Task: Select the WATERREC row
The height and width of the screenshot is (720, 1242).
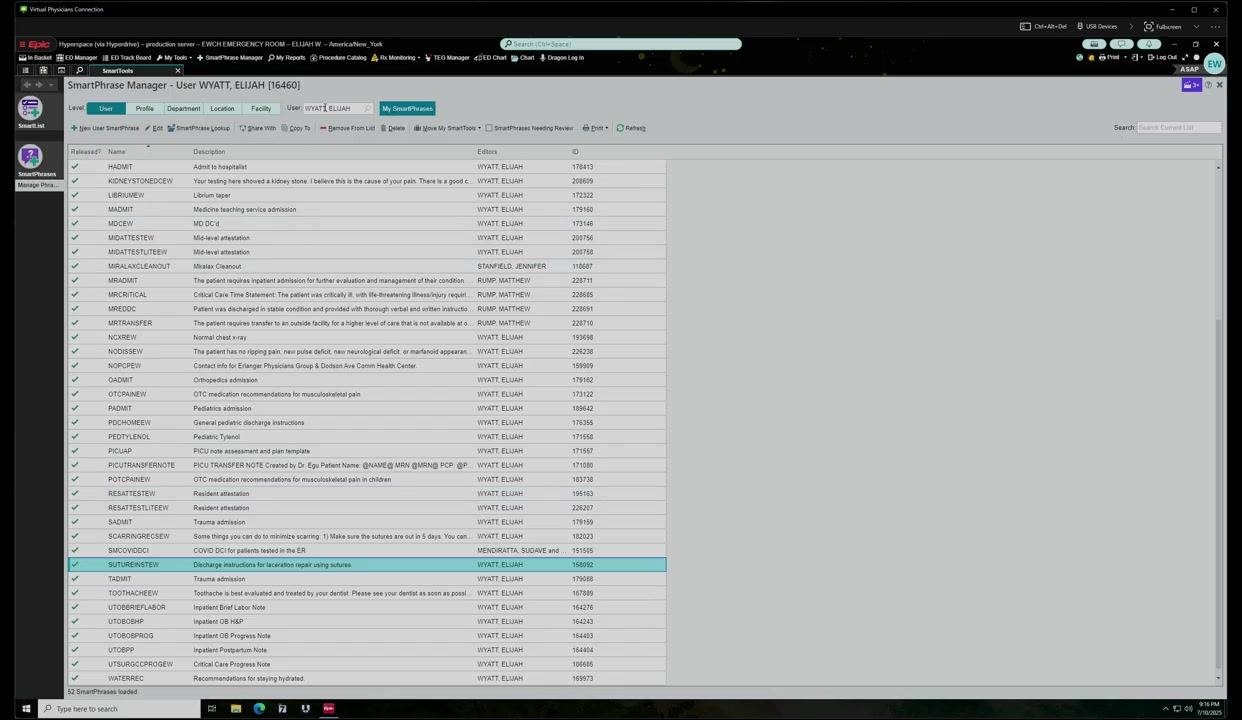Action: click(x=367, y=678)
